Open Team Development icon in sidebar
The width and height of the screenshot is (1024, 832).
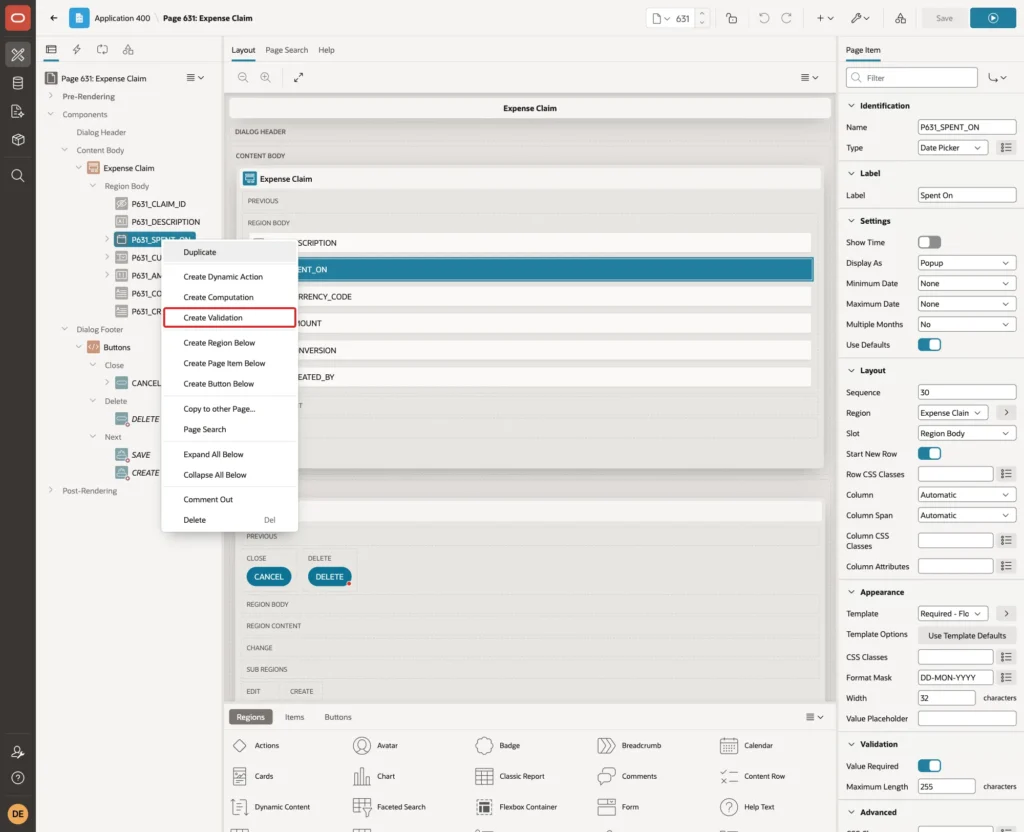pos(18,112)
